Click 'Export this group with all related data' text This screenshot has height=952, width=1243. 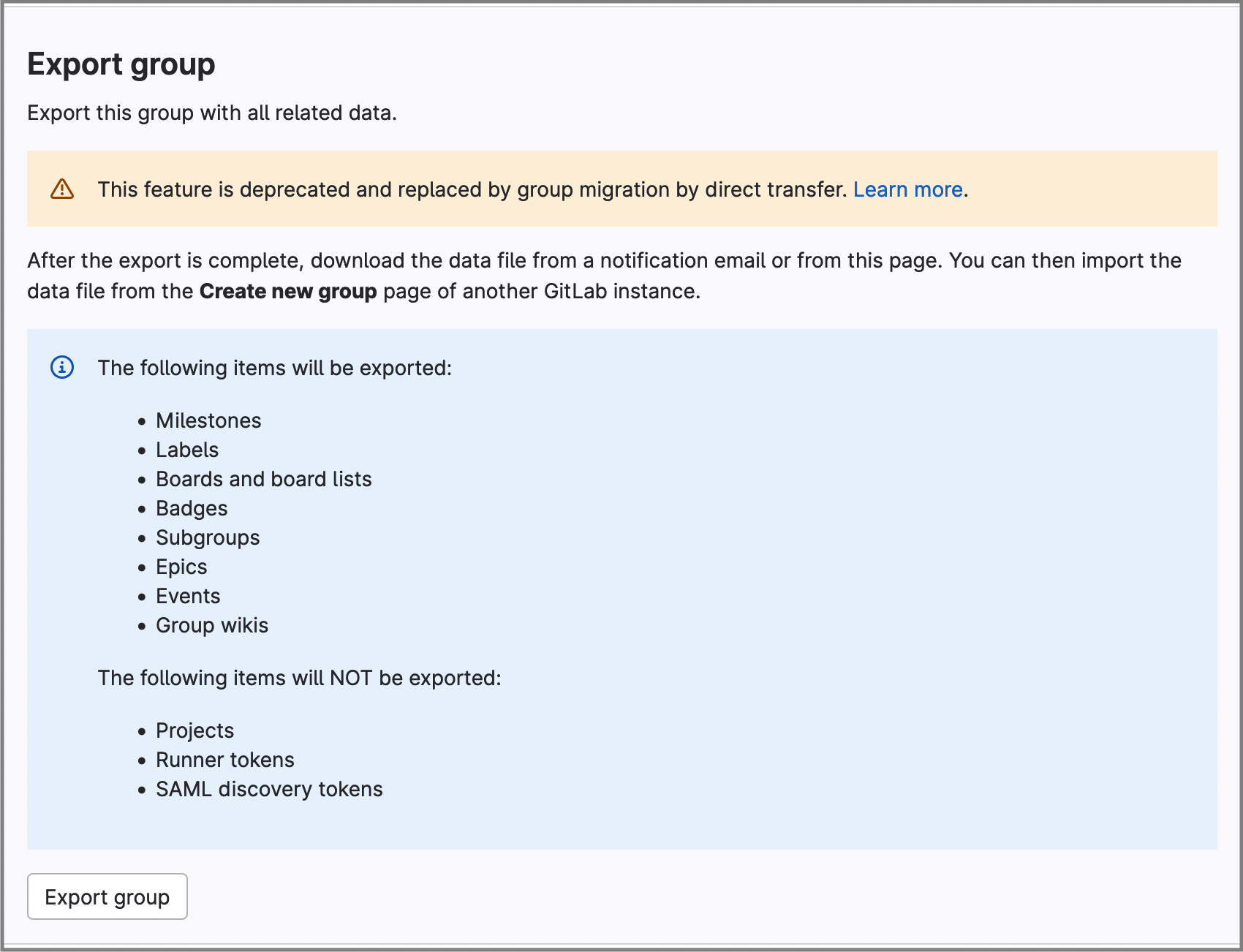[212, 113]
